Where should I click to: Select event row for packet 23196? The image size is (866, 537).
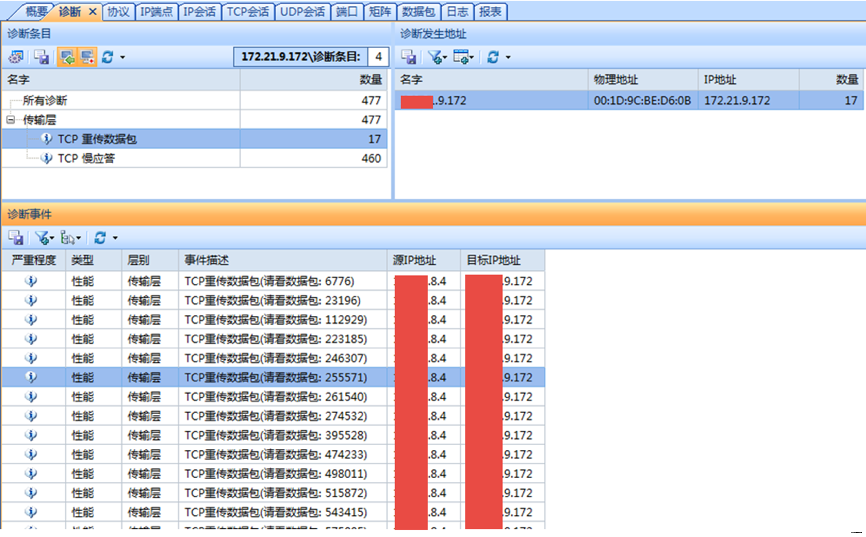(x=273, y=301)
